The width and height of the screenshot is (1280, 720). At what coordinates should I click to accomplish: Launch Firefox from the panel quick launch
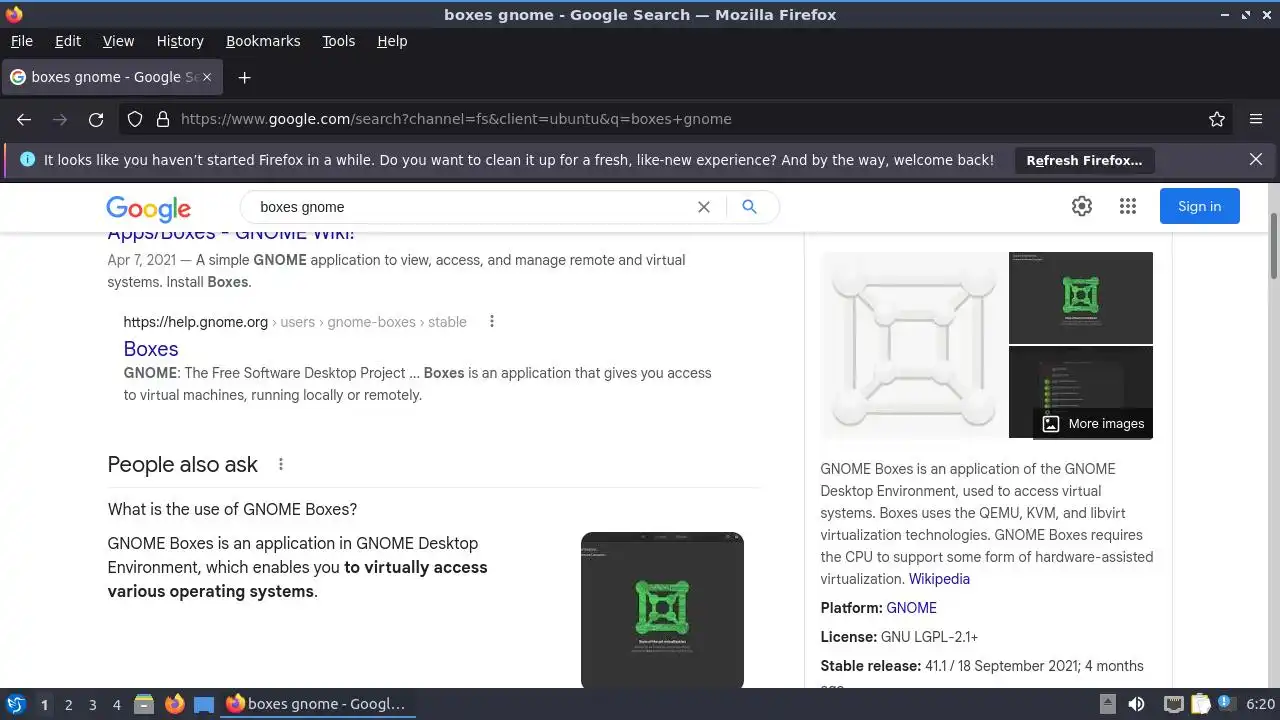click(x=174, y=704)
